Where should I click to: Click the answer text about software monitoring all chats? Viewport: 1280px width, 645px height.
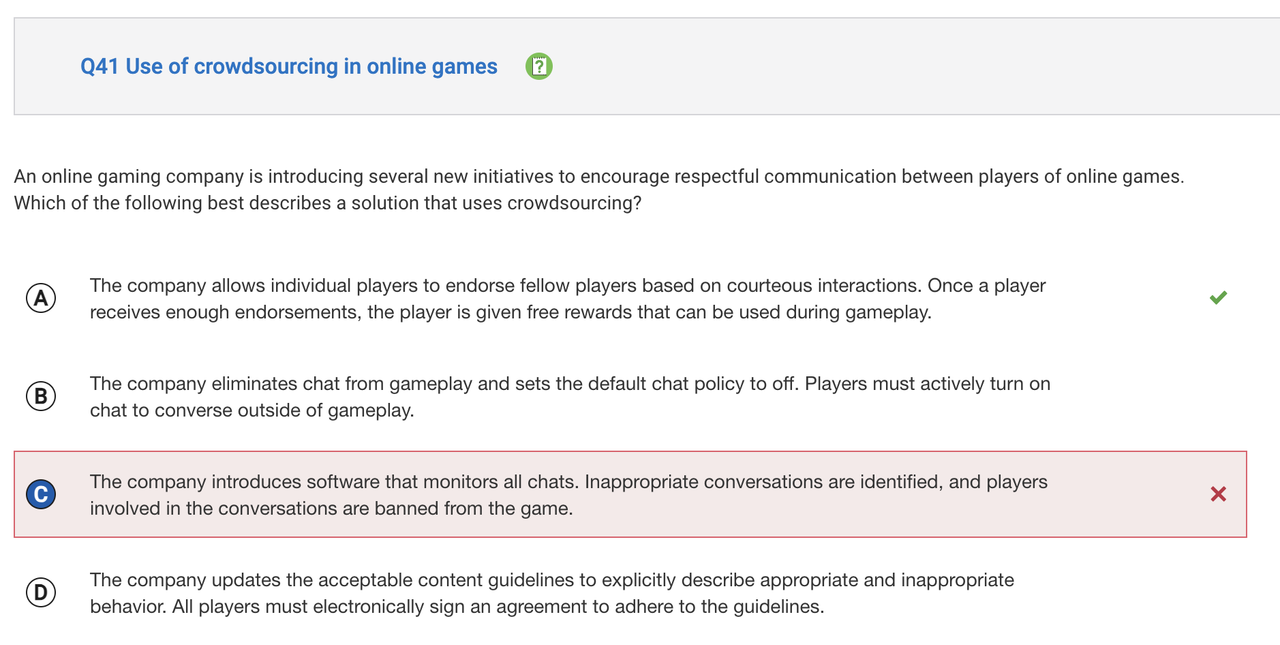569,494
